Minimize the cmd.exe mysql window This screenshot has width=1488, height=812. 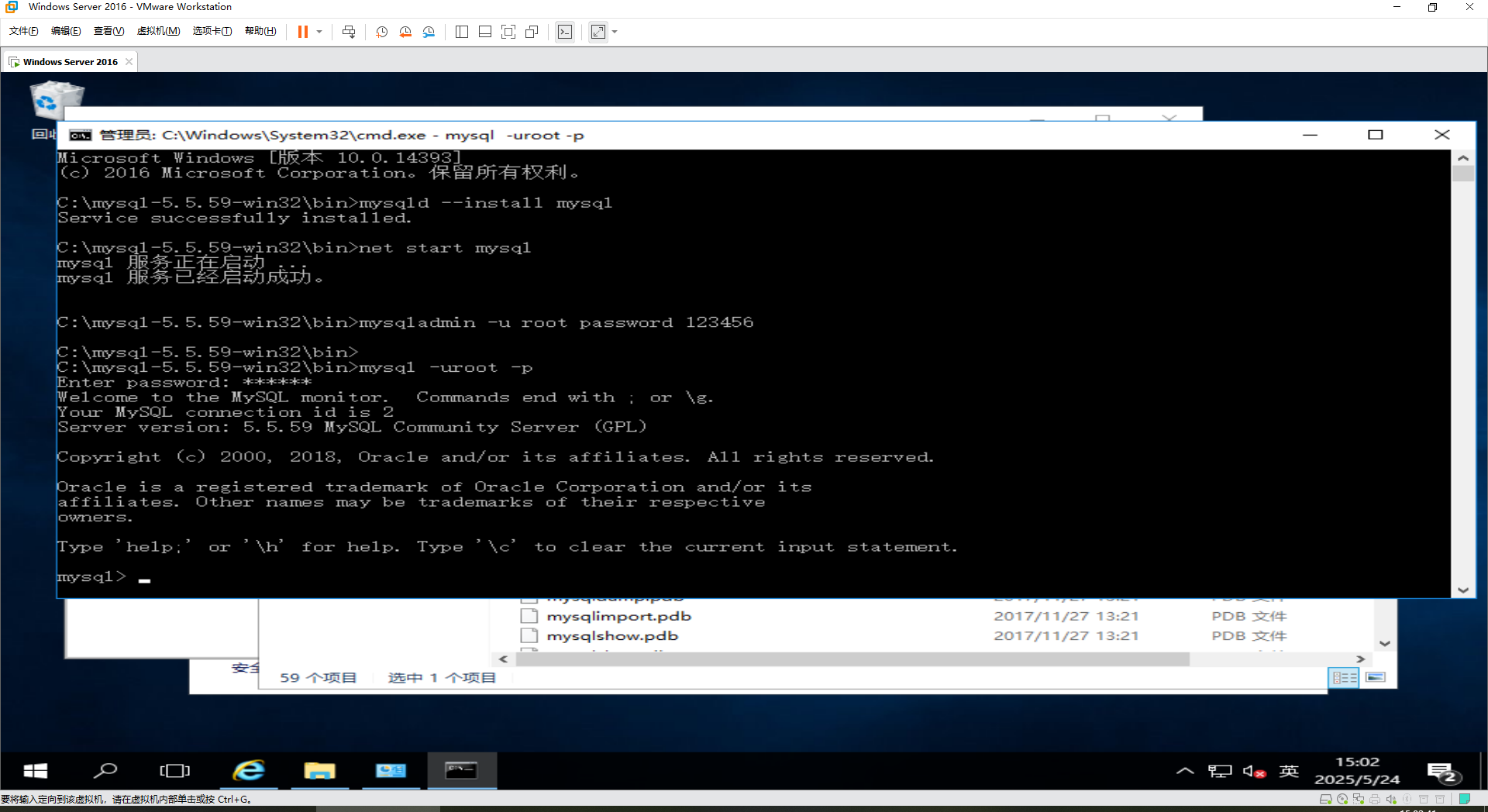tap(1310, 135)
